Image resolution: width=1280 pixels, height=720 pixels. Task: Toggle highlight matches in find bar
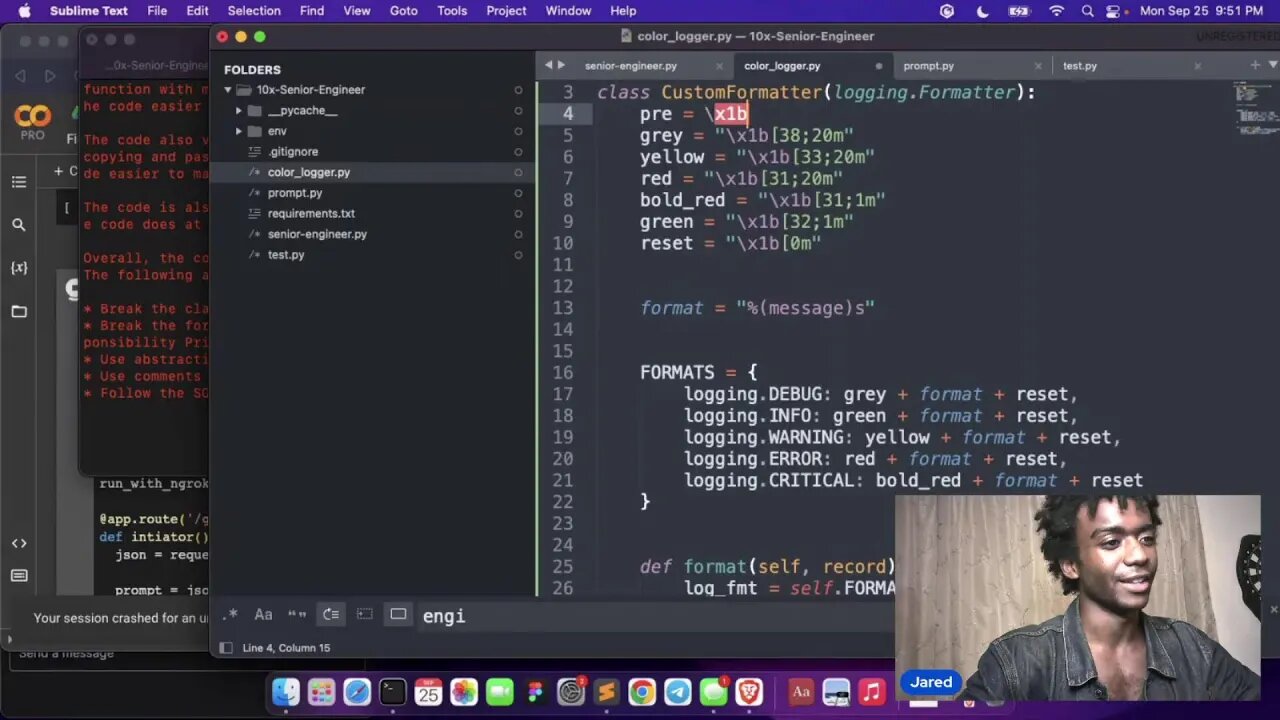pyautogui.click(x=398, y=614)
